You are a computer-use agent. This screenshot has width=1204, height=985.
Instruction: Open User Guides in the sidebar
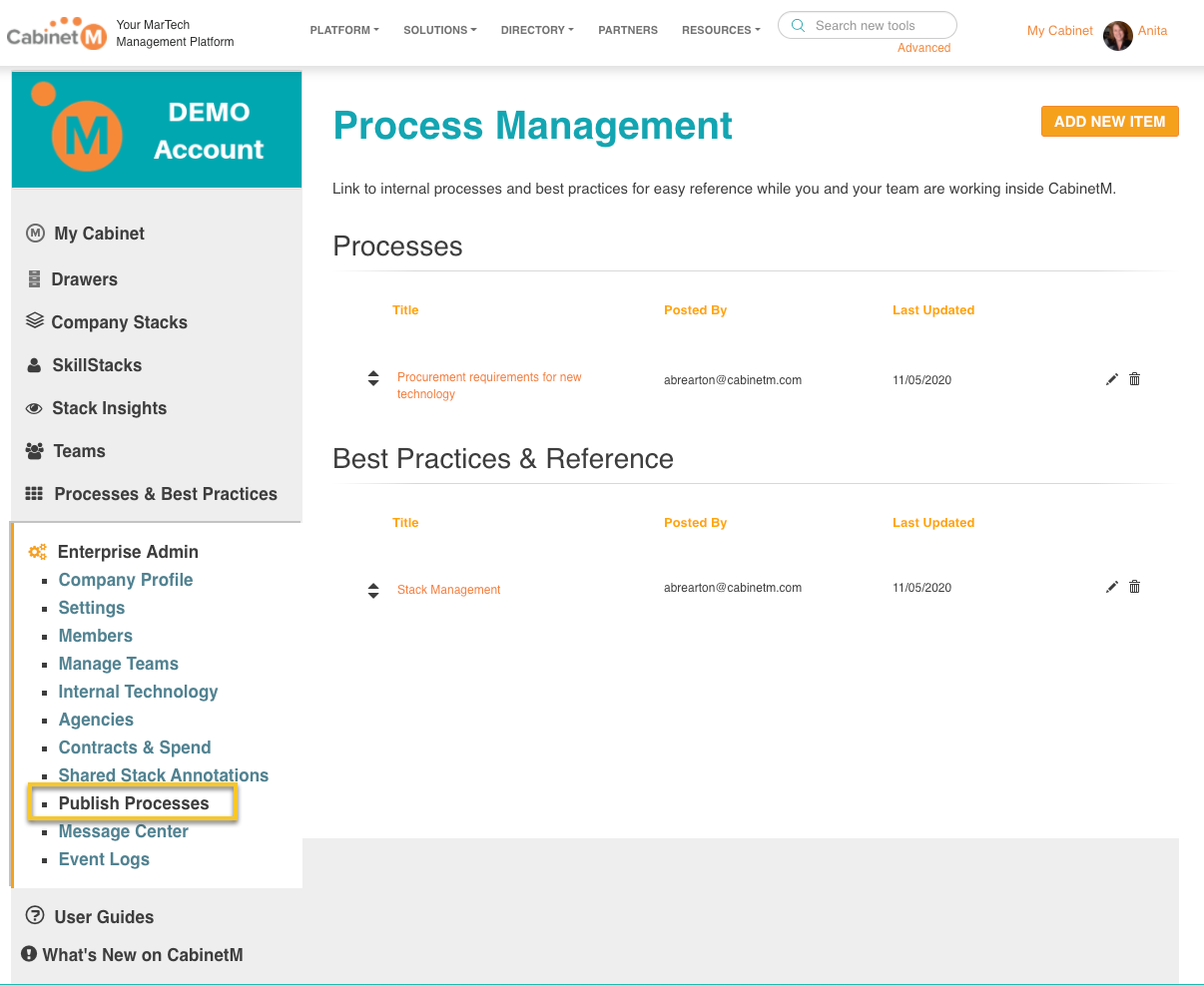104,917
